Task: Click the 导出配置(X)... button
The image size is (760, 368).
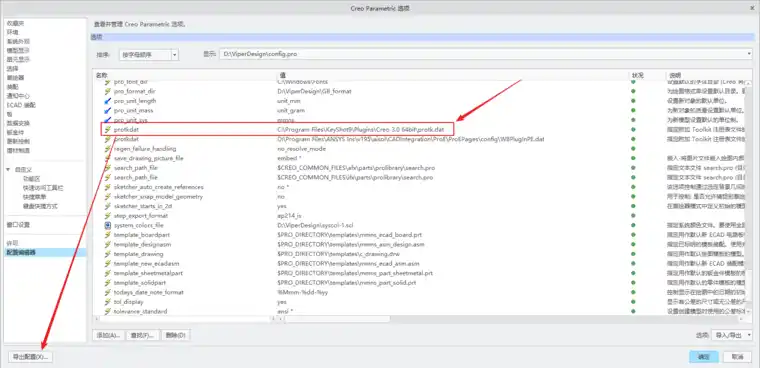Action: (x=31, y=357)
